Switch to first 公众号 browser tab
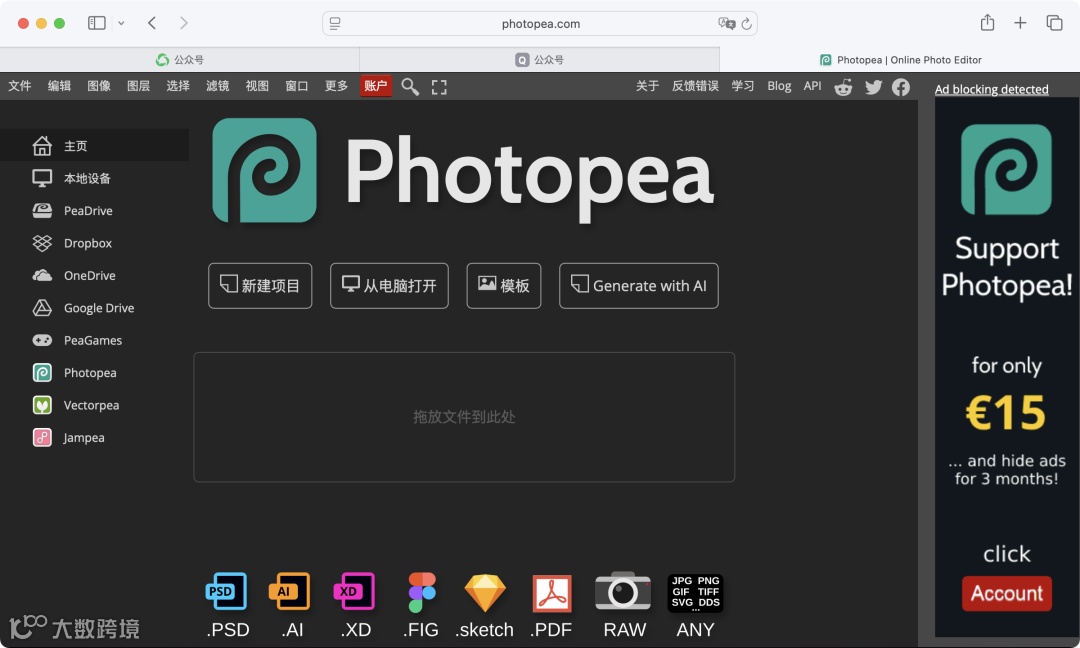Viewport: 1080px width, 648px height. pos(180,60)
